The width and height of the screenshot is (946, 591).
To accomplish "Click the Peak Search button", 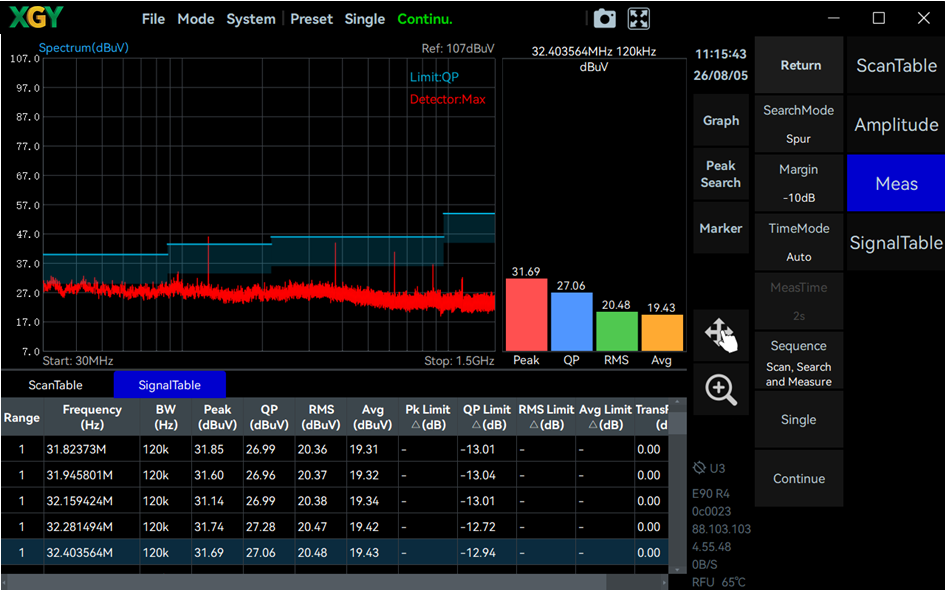I will [x=721, y=174].
